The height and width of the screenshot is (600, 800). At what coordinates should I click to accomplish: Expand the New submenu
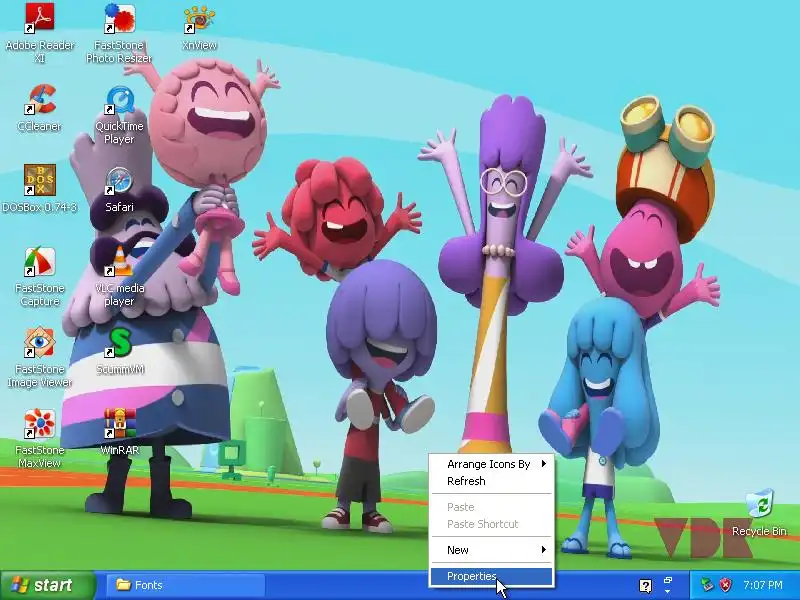pyautogui.click(x=492, y=550)
